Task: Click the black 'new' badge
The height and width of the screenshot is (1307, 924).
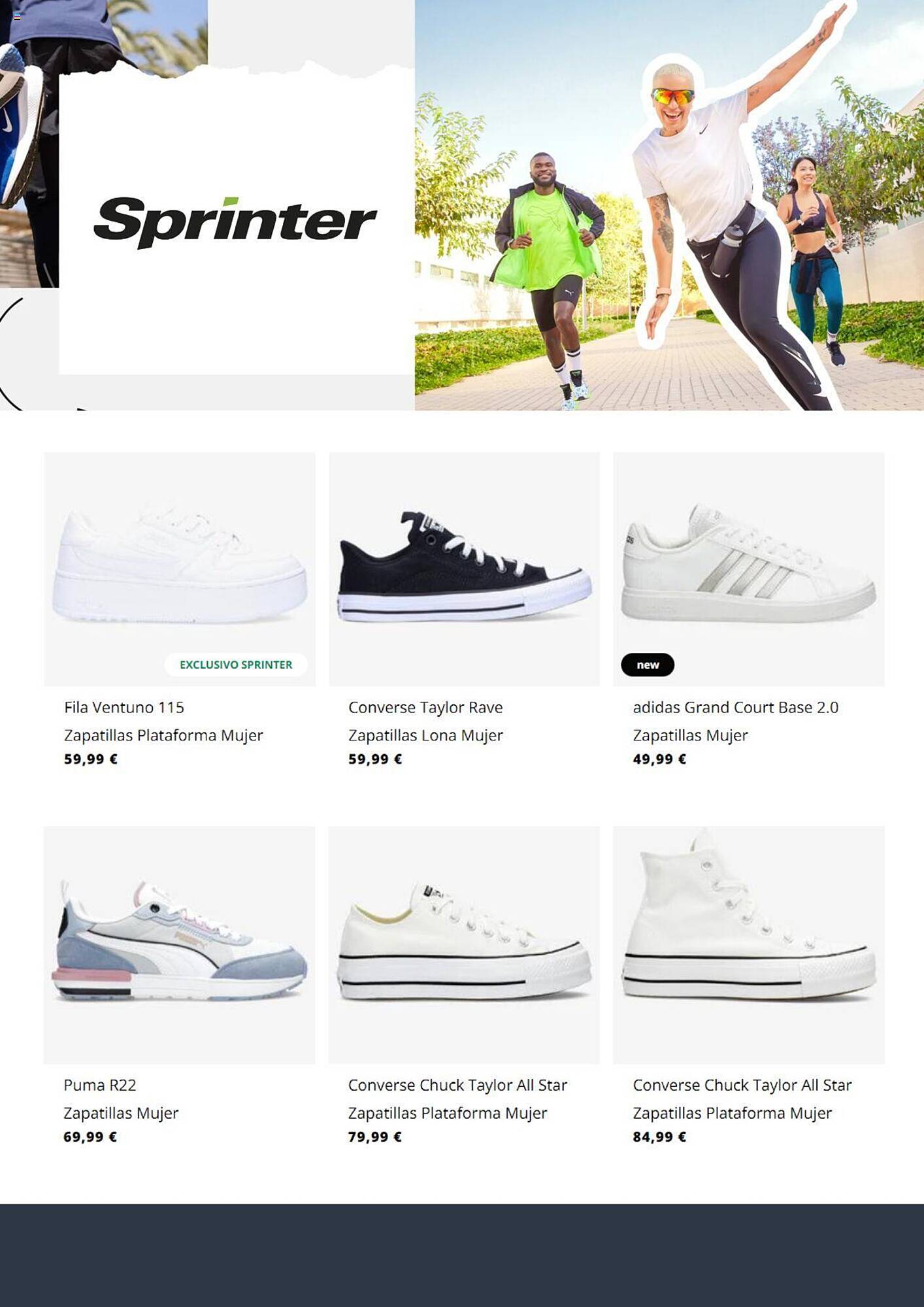Action: pyautogui.click(x=648, y=665)
